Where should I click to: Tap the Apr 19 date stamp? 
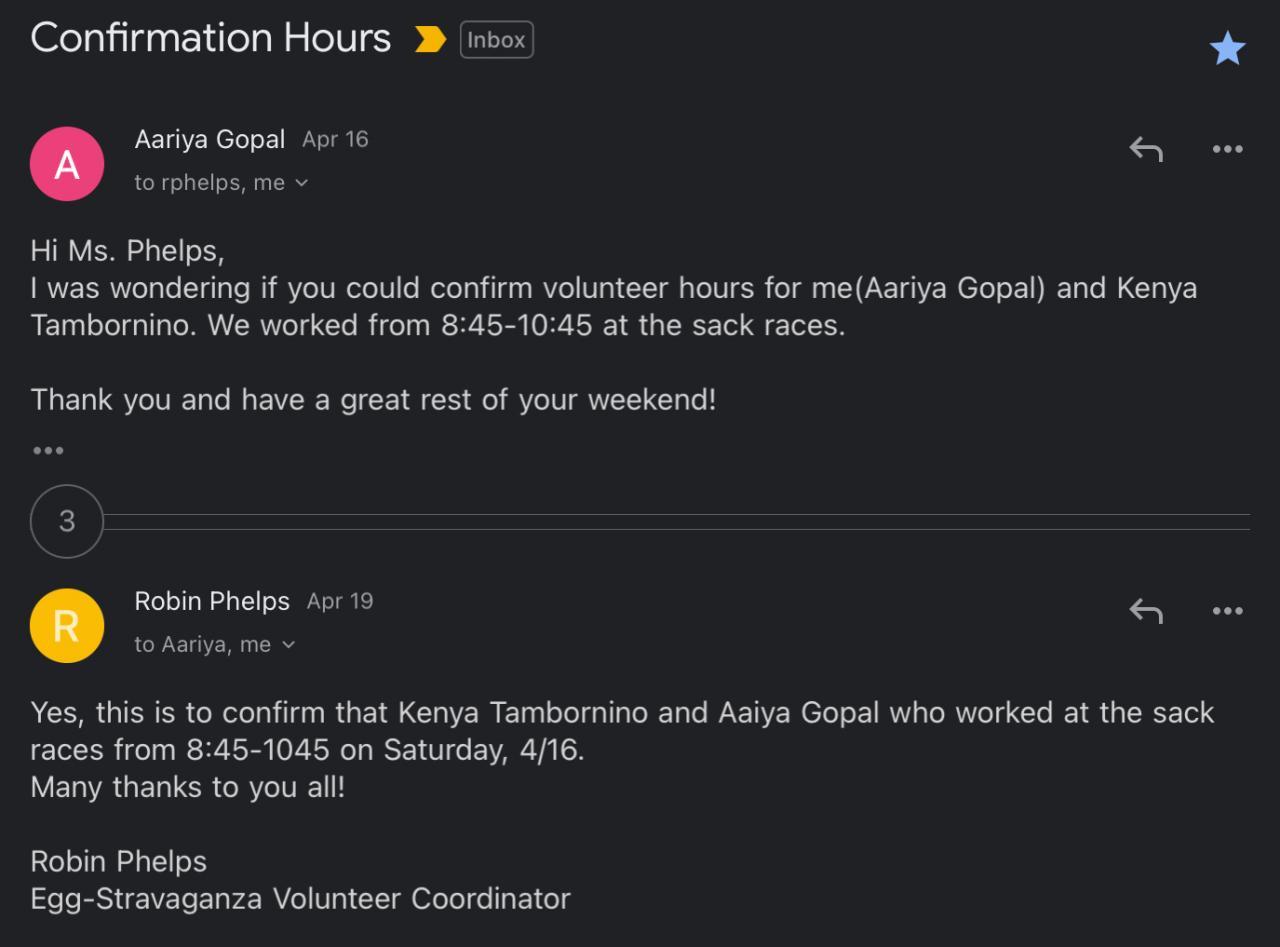pos(340,601)
